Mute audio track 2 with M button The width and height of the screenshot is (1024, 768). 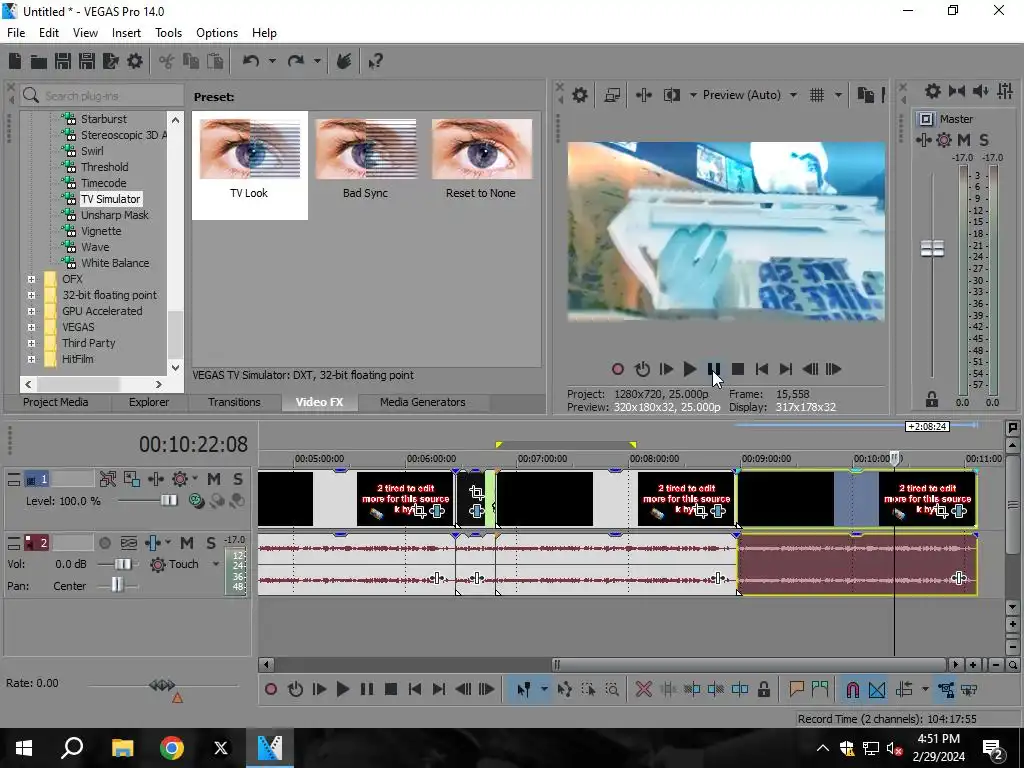(x=187, y=543)
